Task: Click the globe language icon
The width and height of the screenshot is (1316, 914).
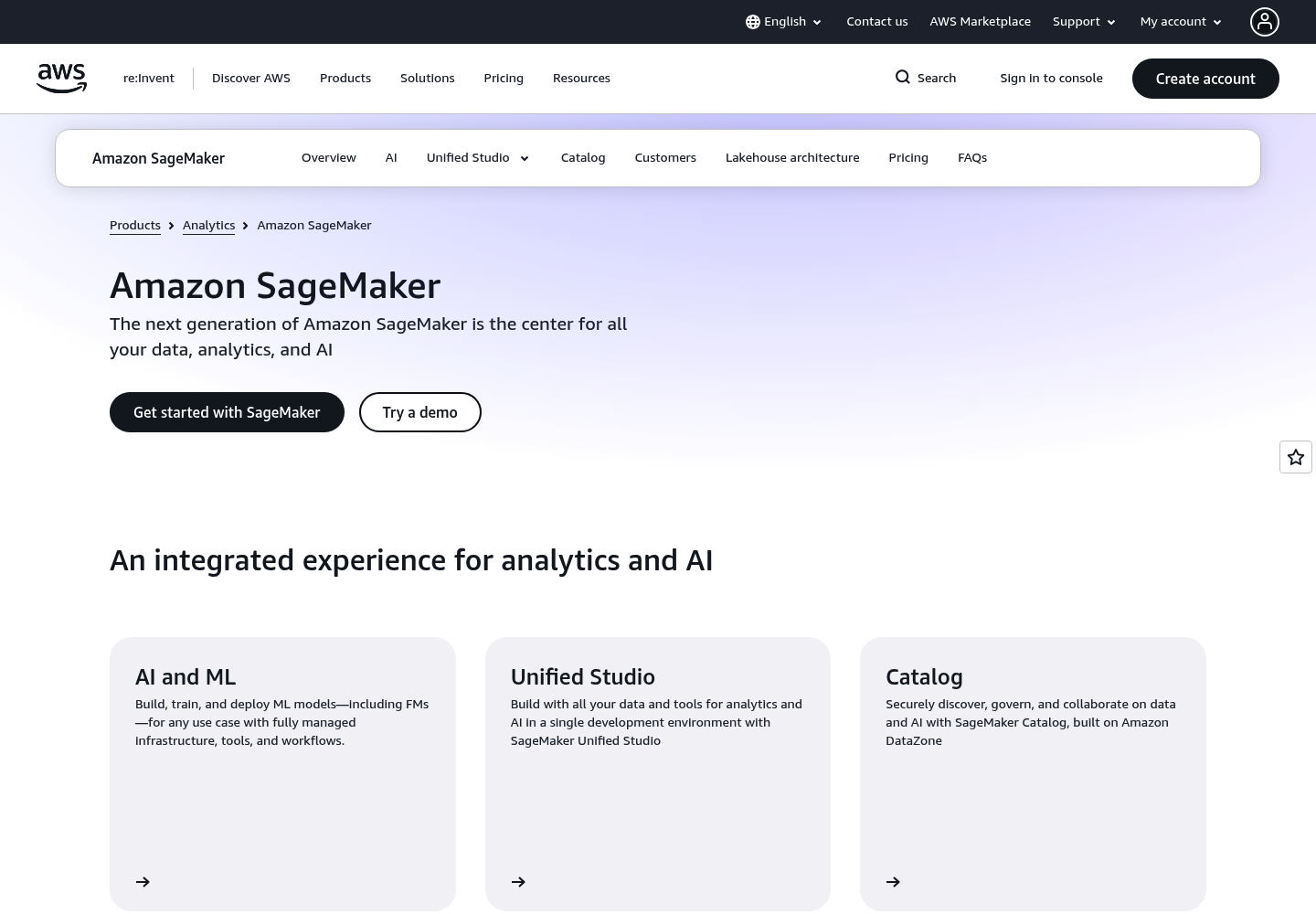Action: (x=753, y=22)
